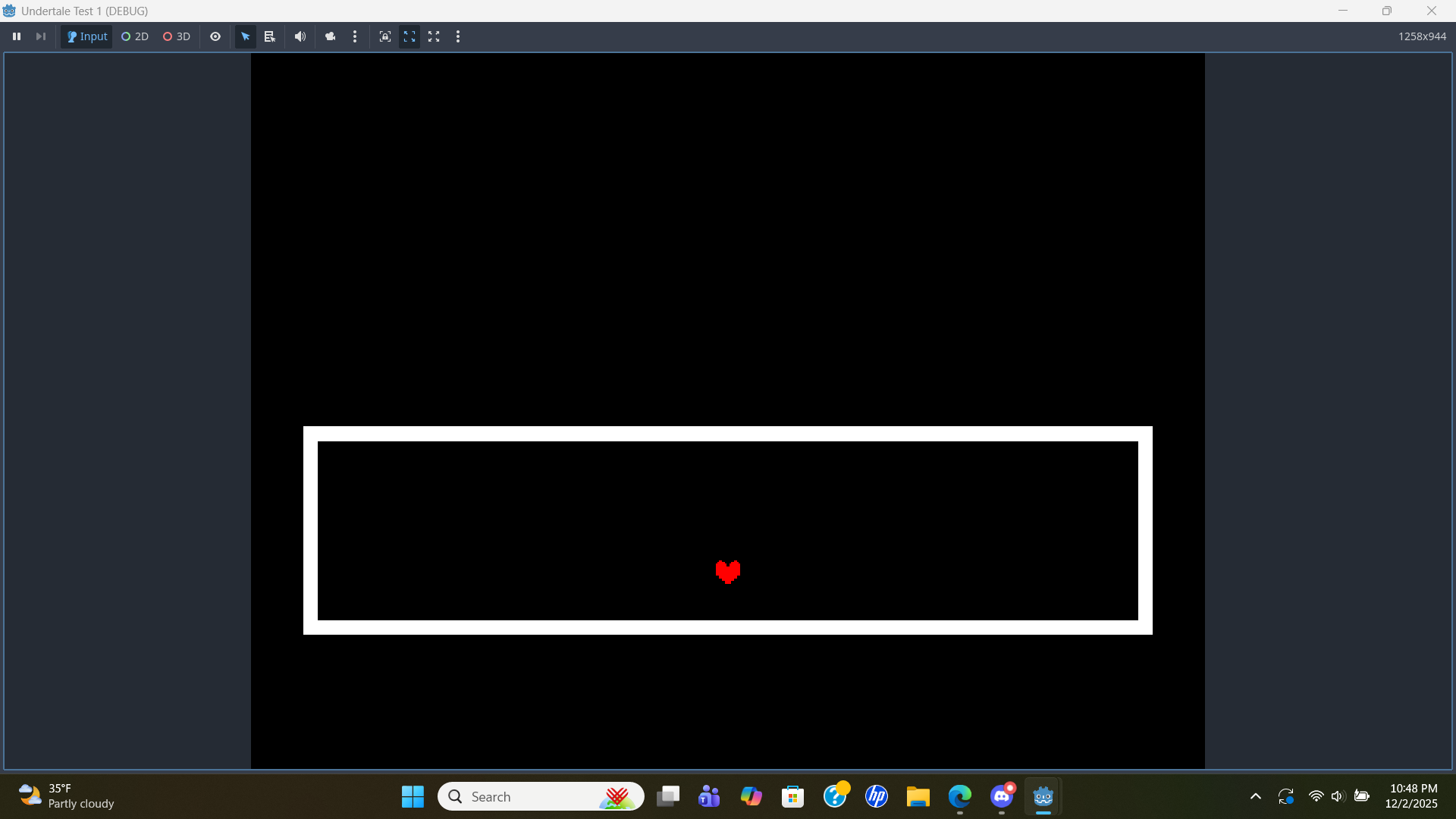Enable keep aspect ratio scaling
This screenshot has height=819, width=1456.
[409, 36]
